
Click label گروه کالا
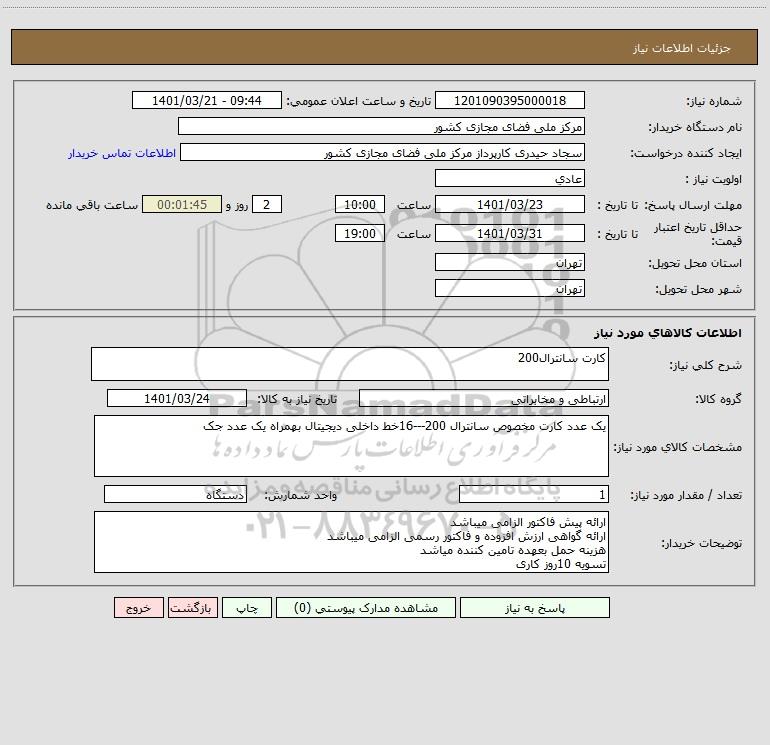point(718,400)
